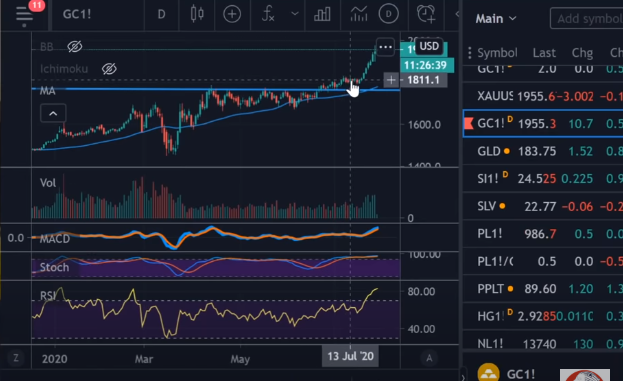Open the dropdown arrow beside the fx button
This screenshot has height=381, width=623.
coord(294,14)
